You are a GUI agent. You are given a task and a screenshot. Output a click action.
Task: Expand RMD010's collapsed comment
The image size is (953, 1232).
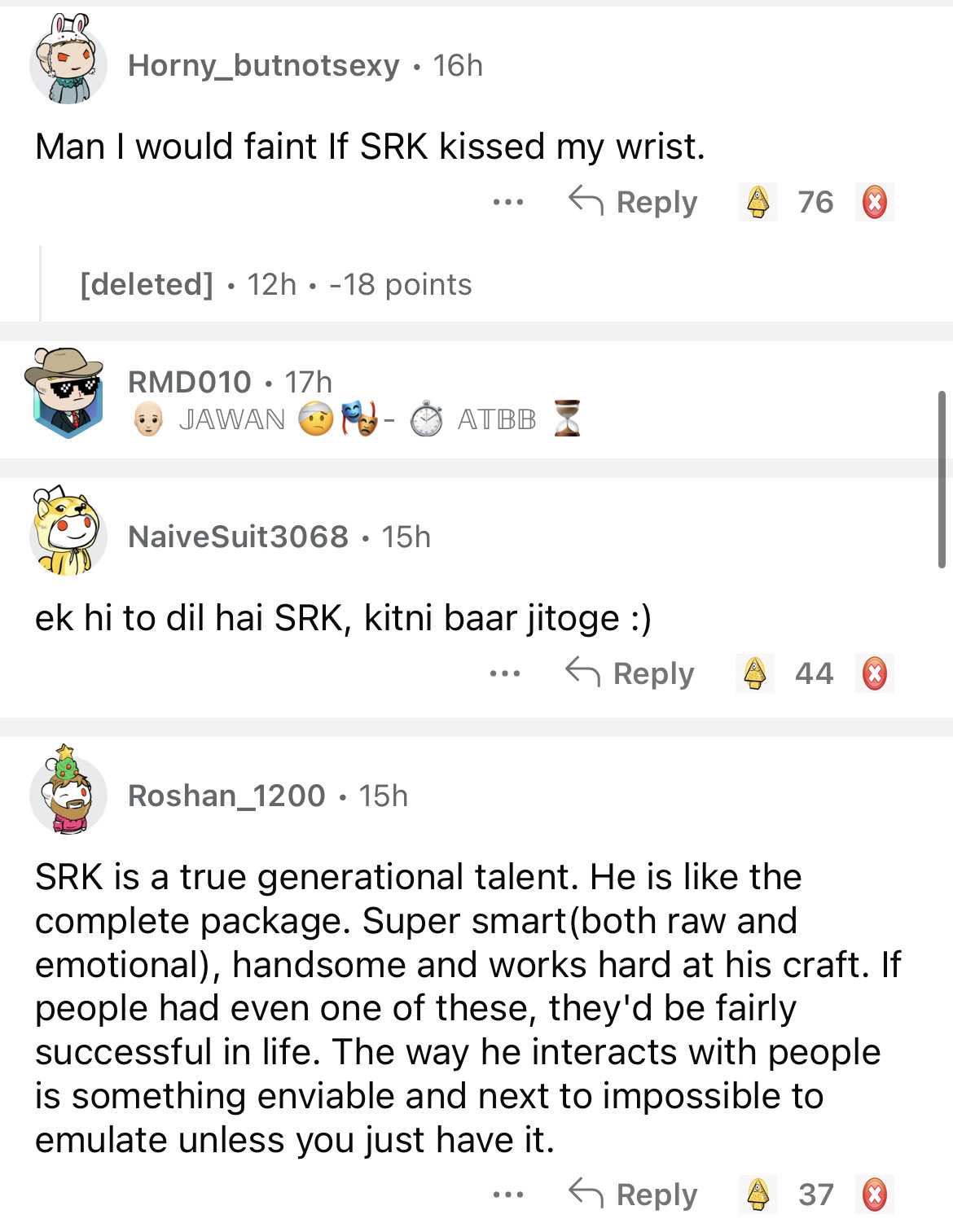[x=489, y=399]
